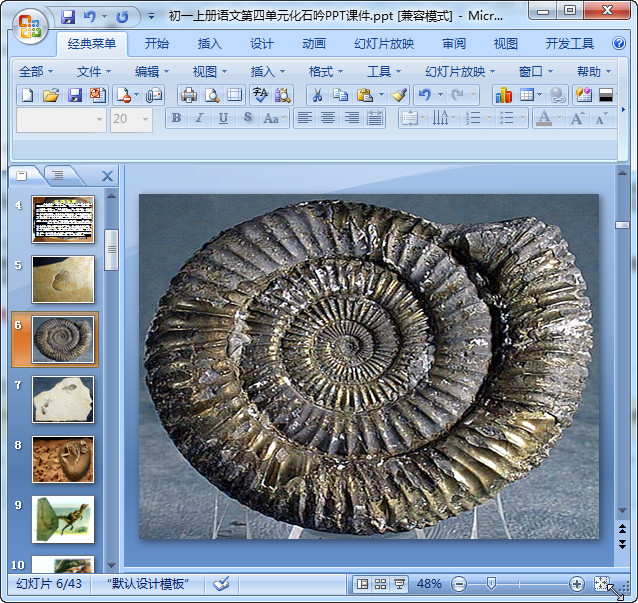
Task: Toggle Underline formatting button
Action: pyautogui.click(x=222, y=118)
